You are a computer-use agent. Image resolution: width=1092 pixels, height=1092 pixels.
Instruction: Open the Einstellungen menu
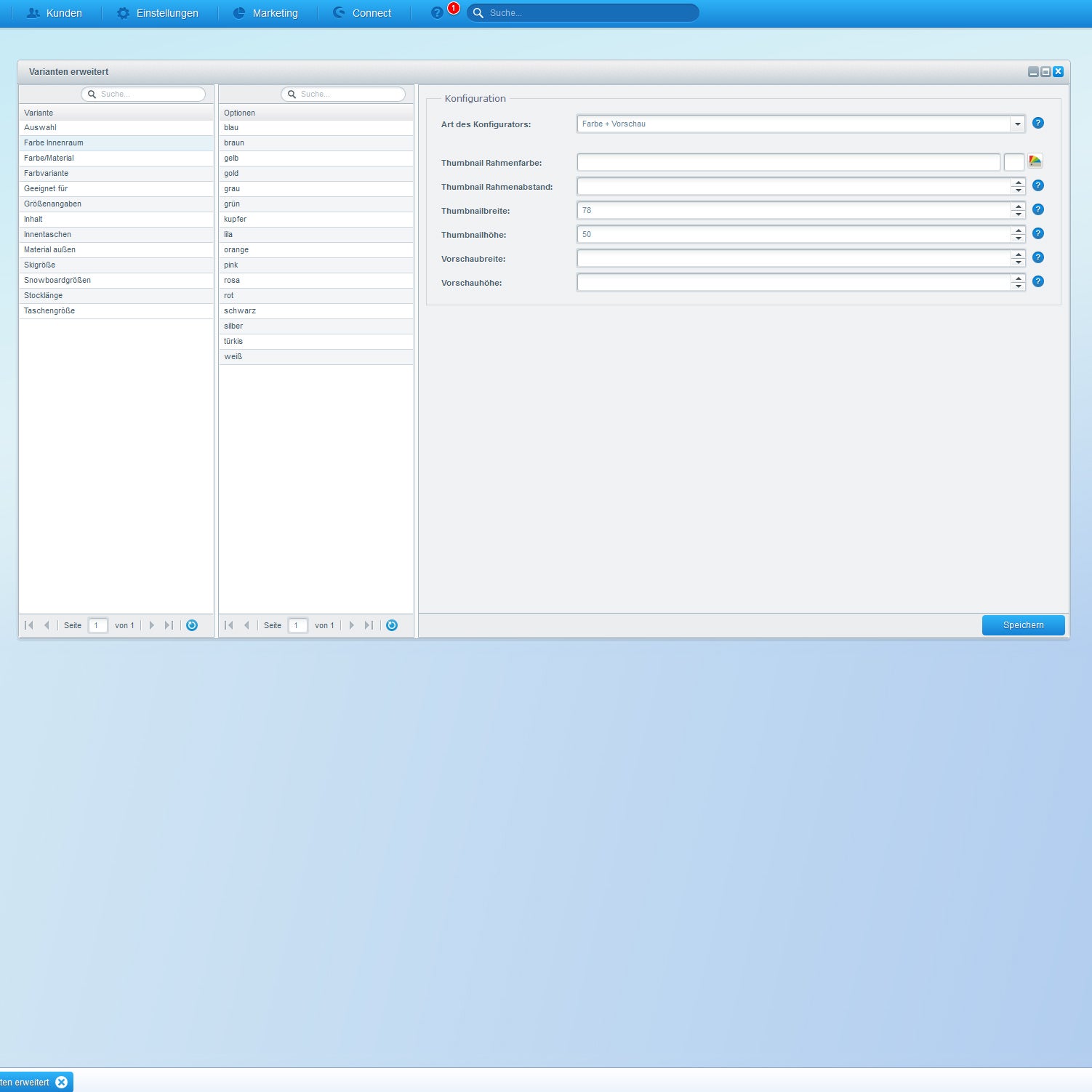tap(158, 13)
